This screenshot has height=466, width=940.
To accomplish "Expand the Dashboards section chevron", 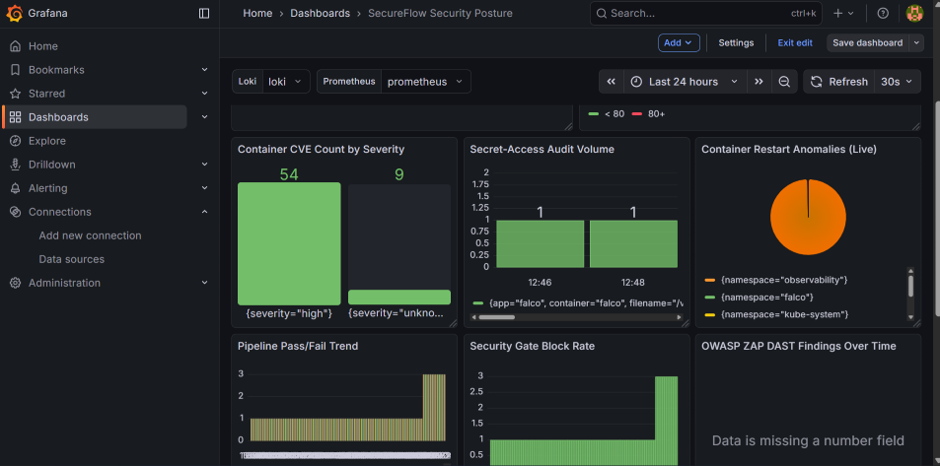I will tap(204, 117).
